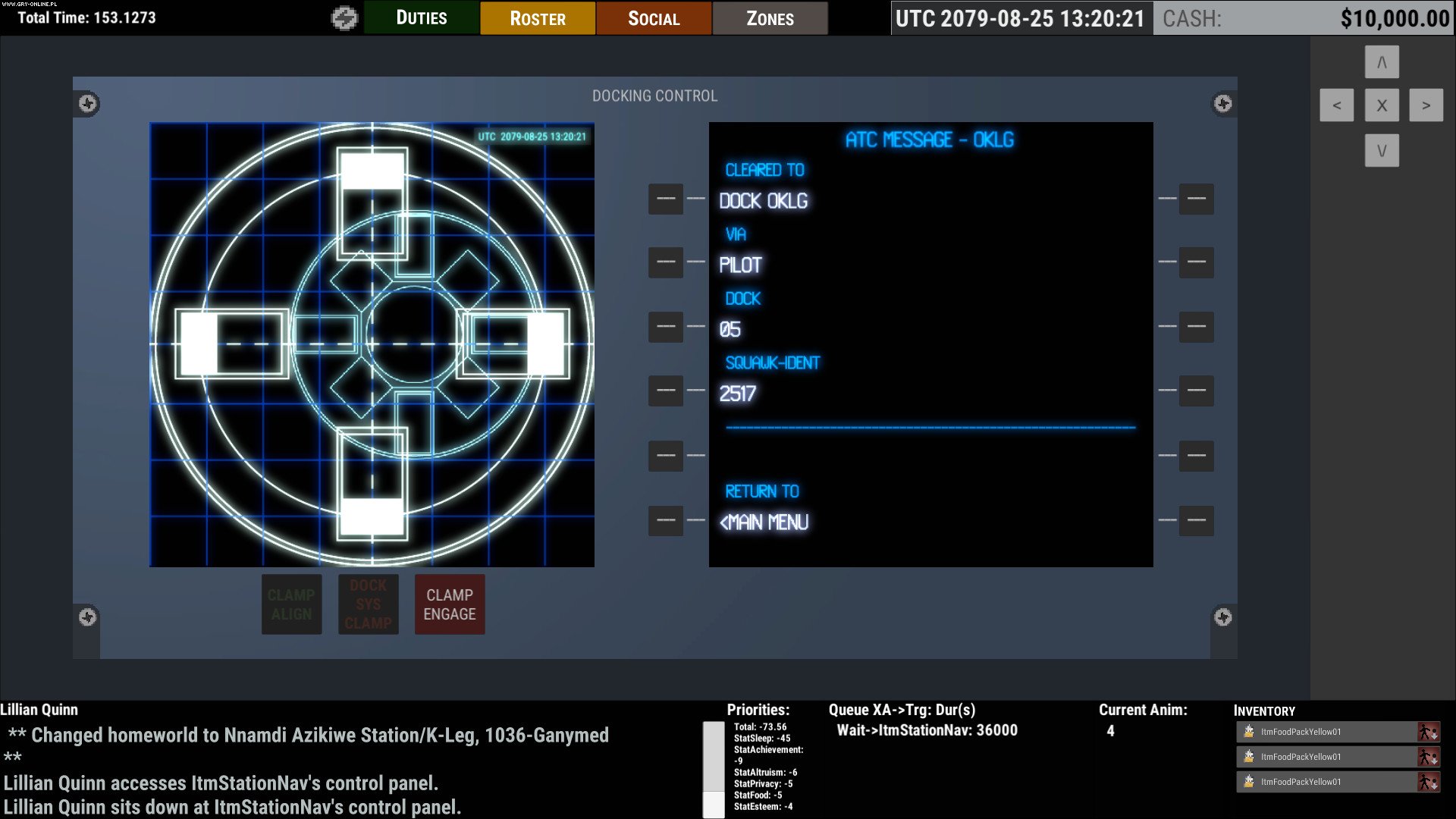Click the right chevron navigation icon
The image size is (1456, 819).
pos(1426,105)
